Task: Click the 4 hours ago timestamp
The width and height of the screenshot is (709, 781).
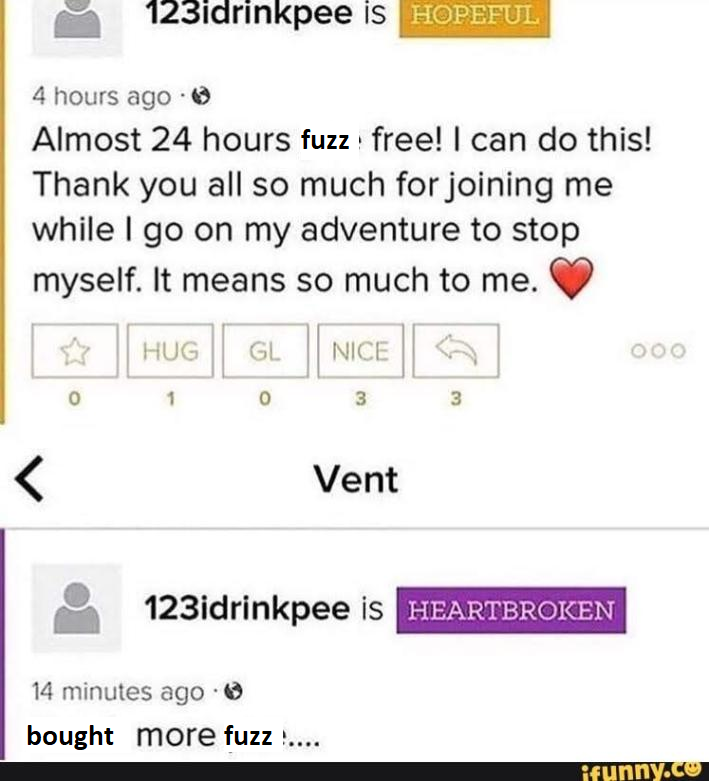Action: coord(101,97)
